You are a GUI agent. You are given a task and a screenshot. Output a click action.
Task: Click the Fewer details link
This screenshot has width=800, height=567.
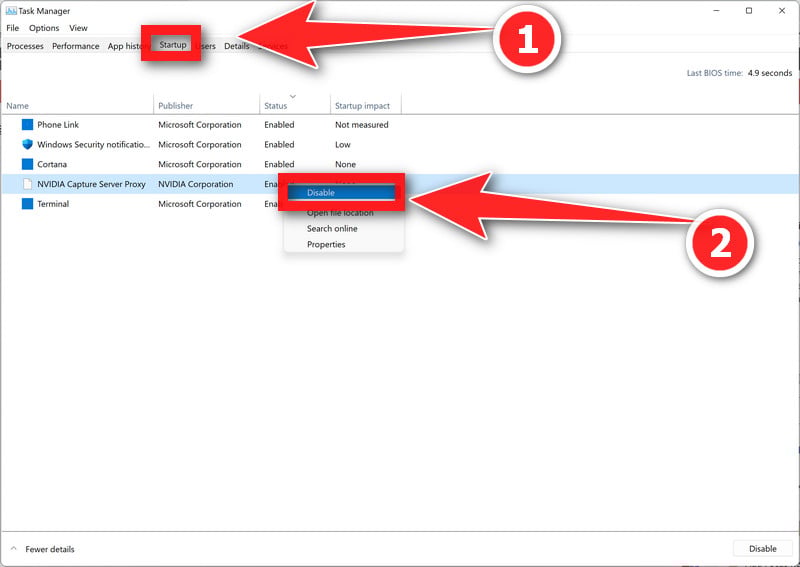coord(50,549)
